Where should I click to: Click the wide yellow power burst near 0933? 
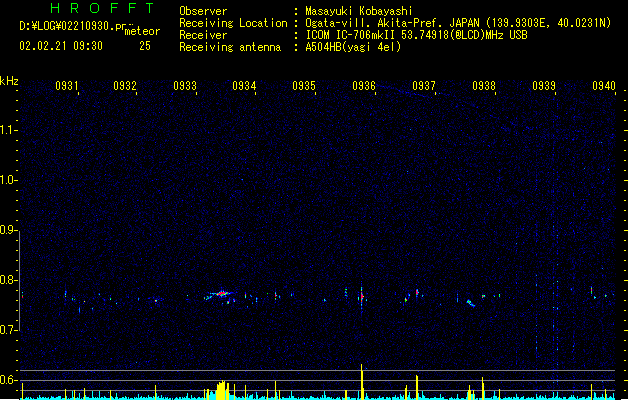[x=222, y=390]
